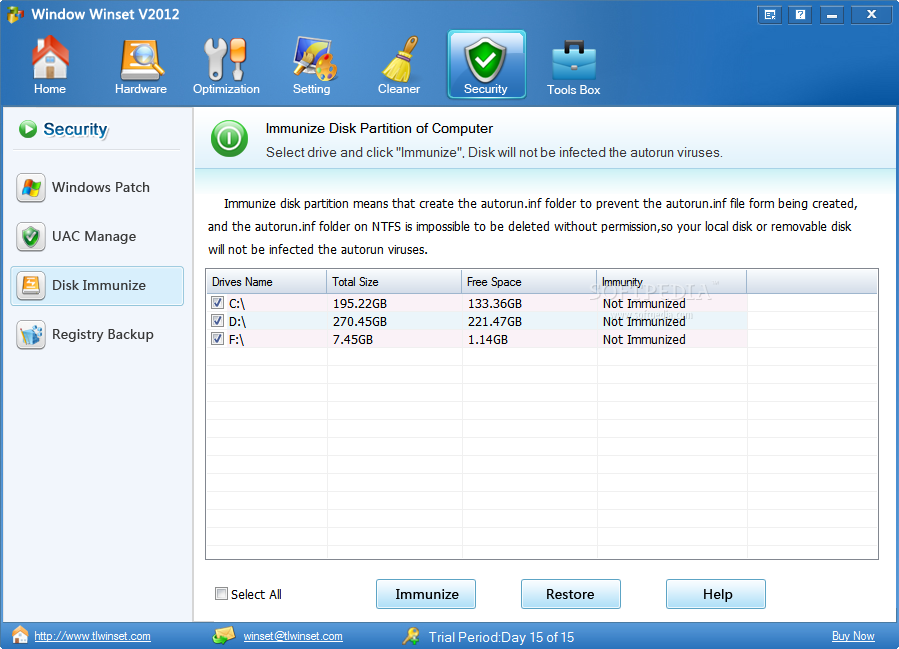Open the Home section icon
The width and height of the screenshot is (899, 649).
50,57
